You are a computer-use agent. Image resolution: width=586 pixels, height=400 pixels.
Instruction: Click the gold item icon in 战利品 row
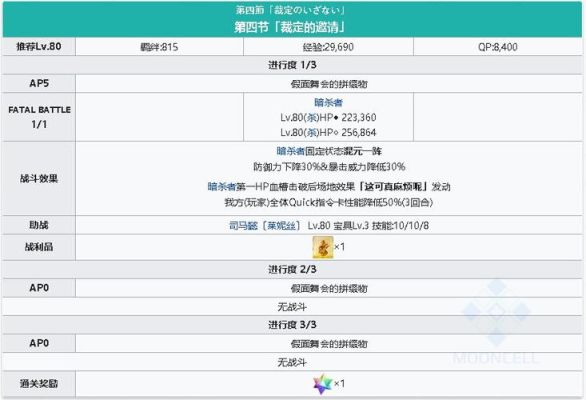point(323,247)
